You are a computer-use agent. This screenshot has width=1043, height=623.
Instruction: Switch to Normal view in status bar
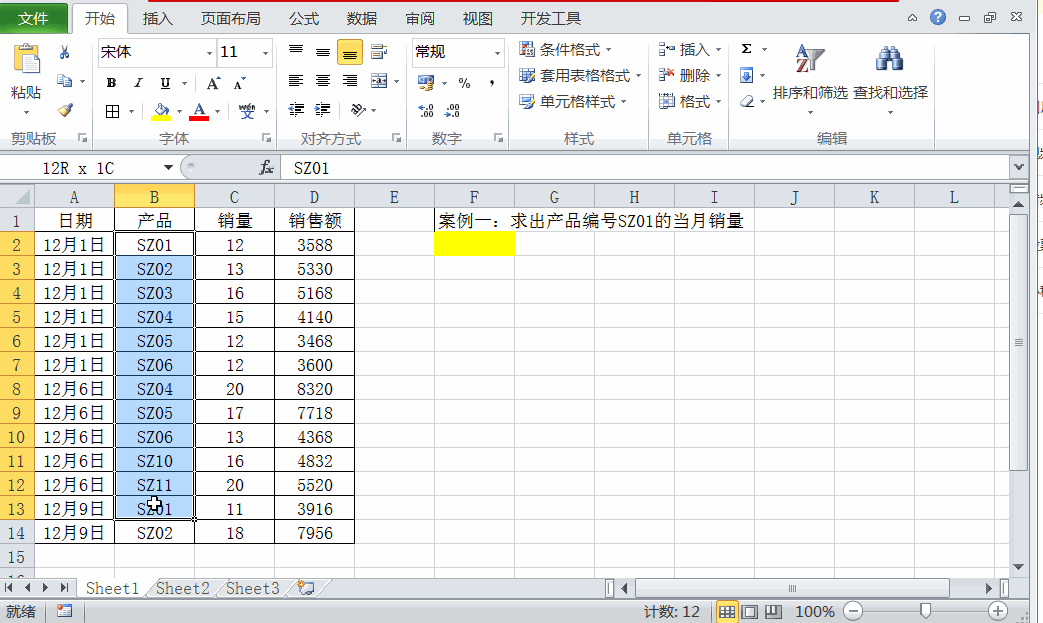coord(727,611)
